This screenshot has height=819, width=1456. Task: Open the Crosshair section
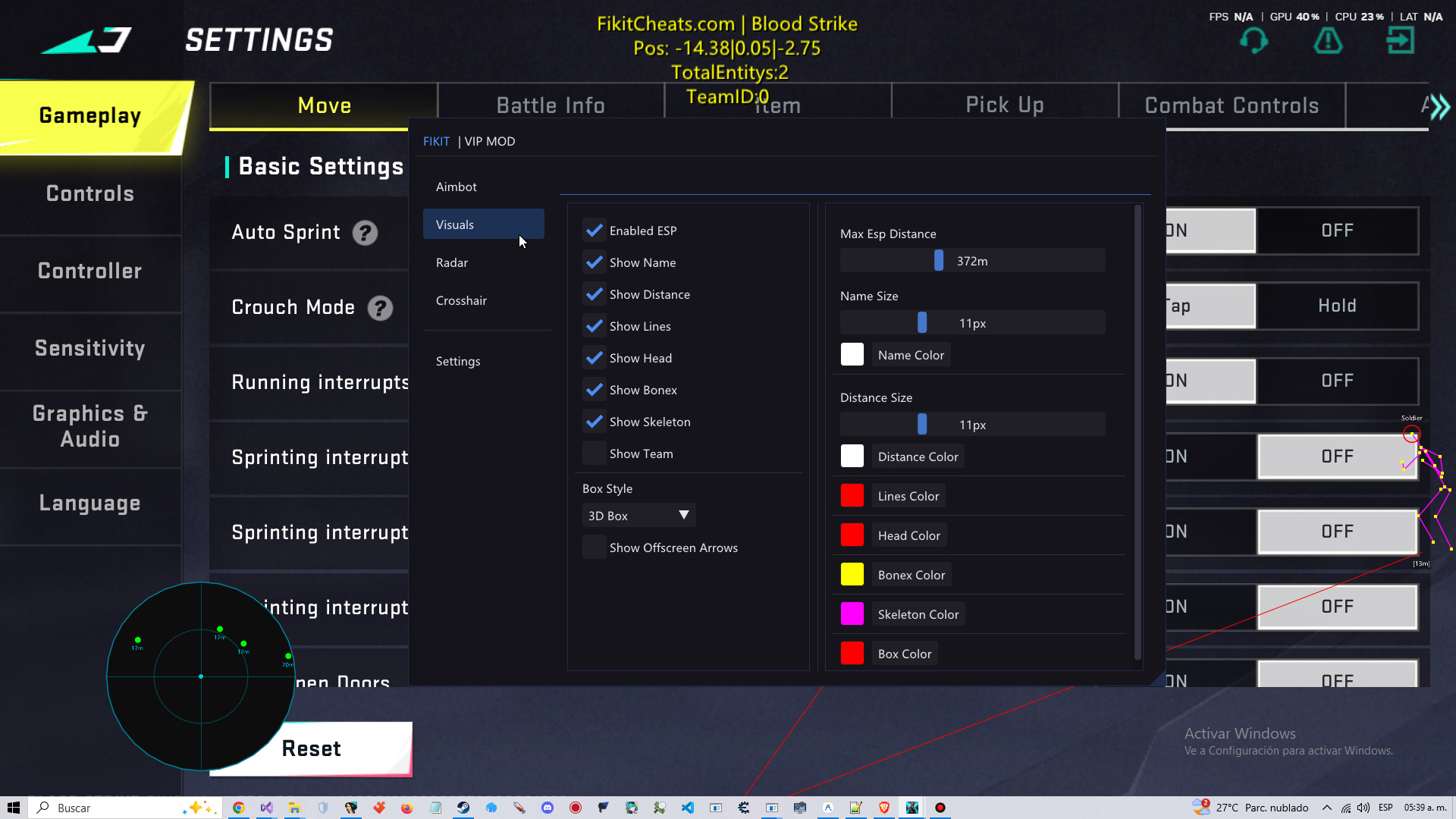click(484, 300)
